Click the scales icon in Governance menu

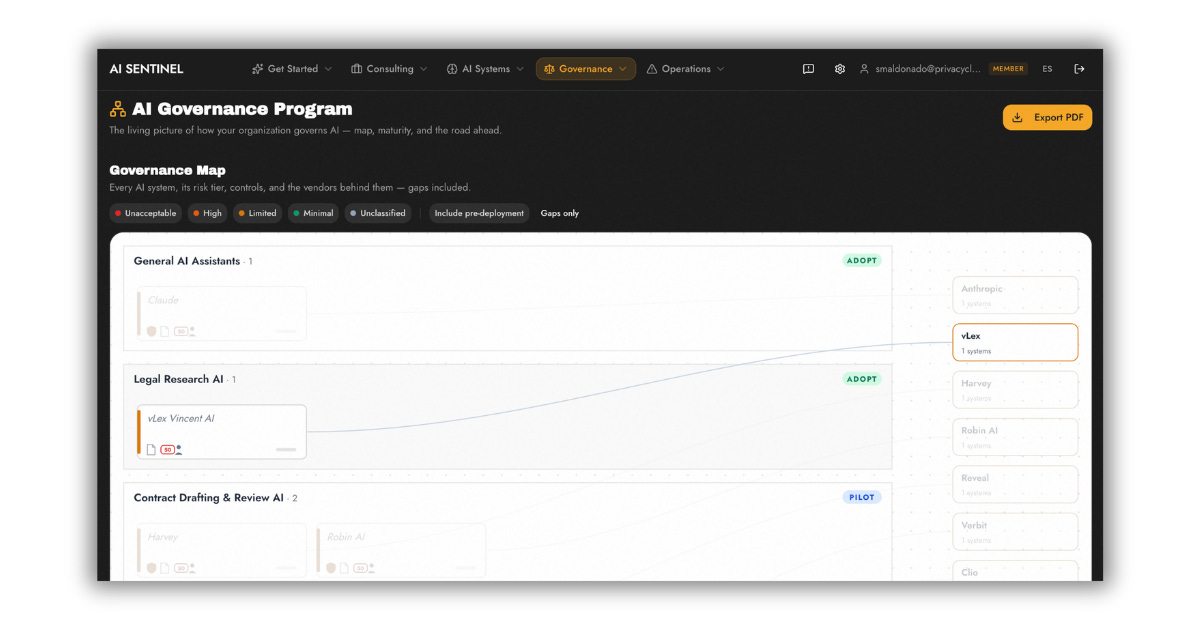pos(549,69)
